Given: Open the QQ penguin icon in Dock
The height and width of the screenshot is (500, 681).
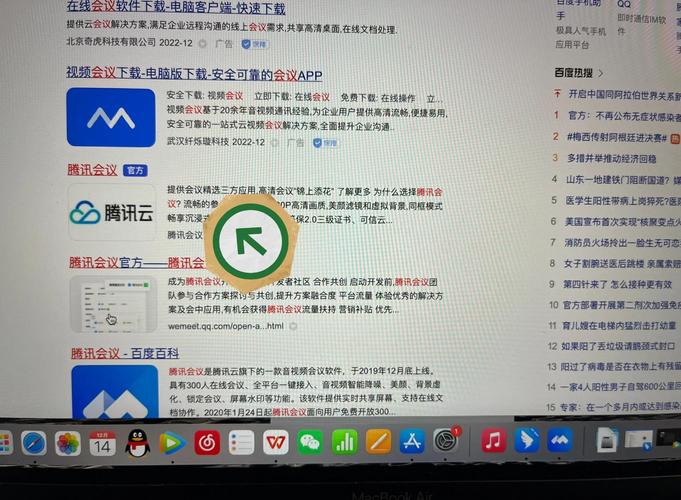Looking at the screenshot, I should 137,444.
